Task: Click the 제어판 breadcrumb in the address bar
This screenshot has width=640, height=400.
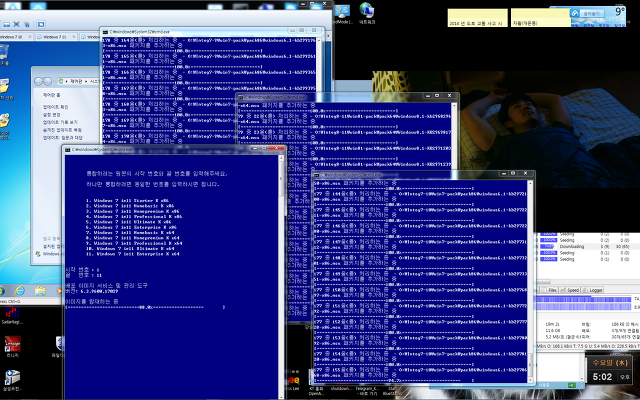Action: (x=76, y=82)
